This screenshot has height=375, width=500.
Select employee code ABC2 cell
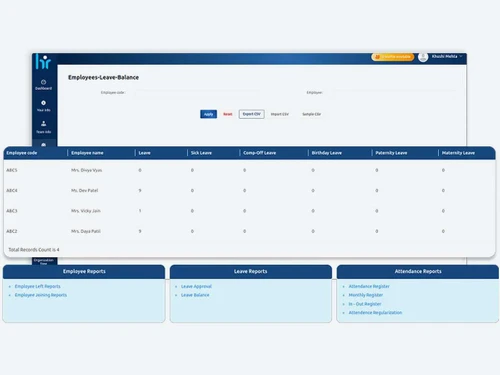click(12, 231)
